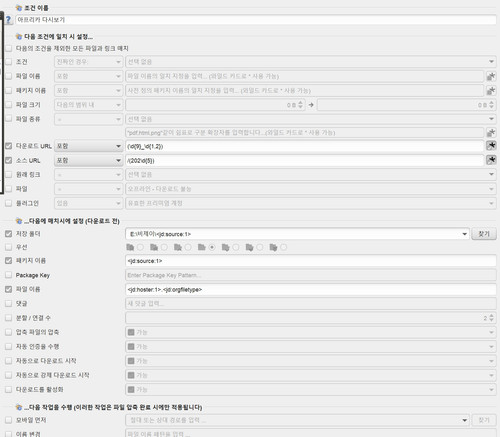Click the lower 찾기 browse button

[484, 420]
